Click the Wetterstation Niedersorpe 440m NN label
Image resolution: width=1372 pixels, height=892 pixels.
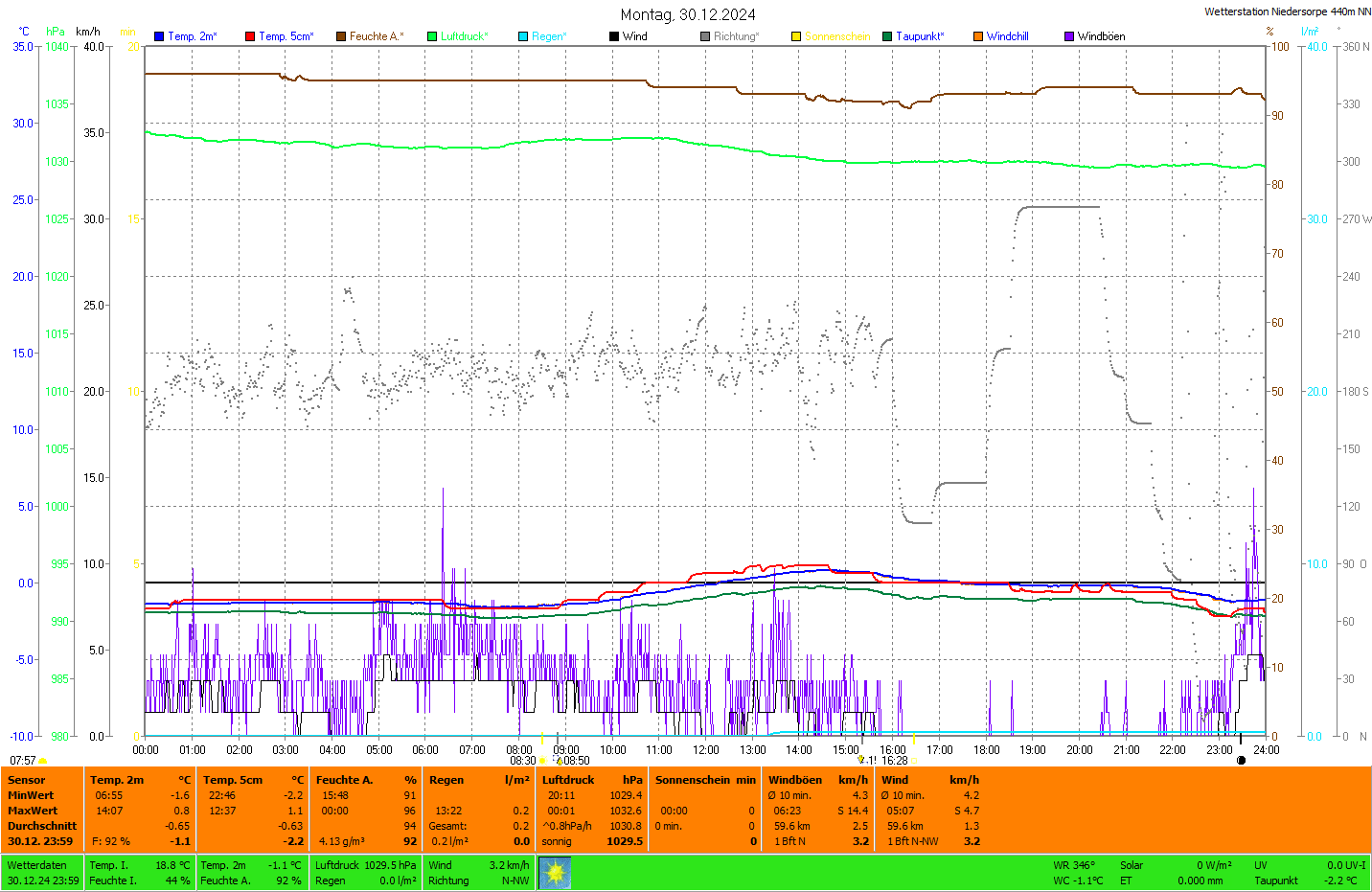coord(1287,11)
